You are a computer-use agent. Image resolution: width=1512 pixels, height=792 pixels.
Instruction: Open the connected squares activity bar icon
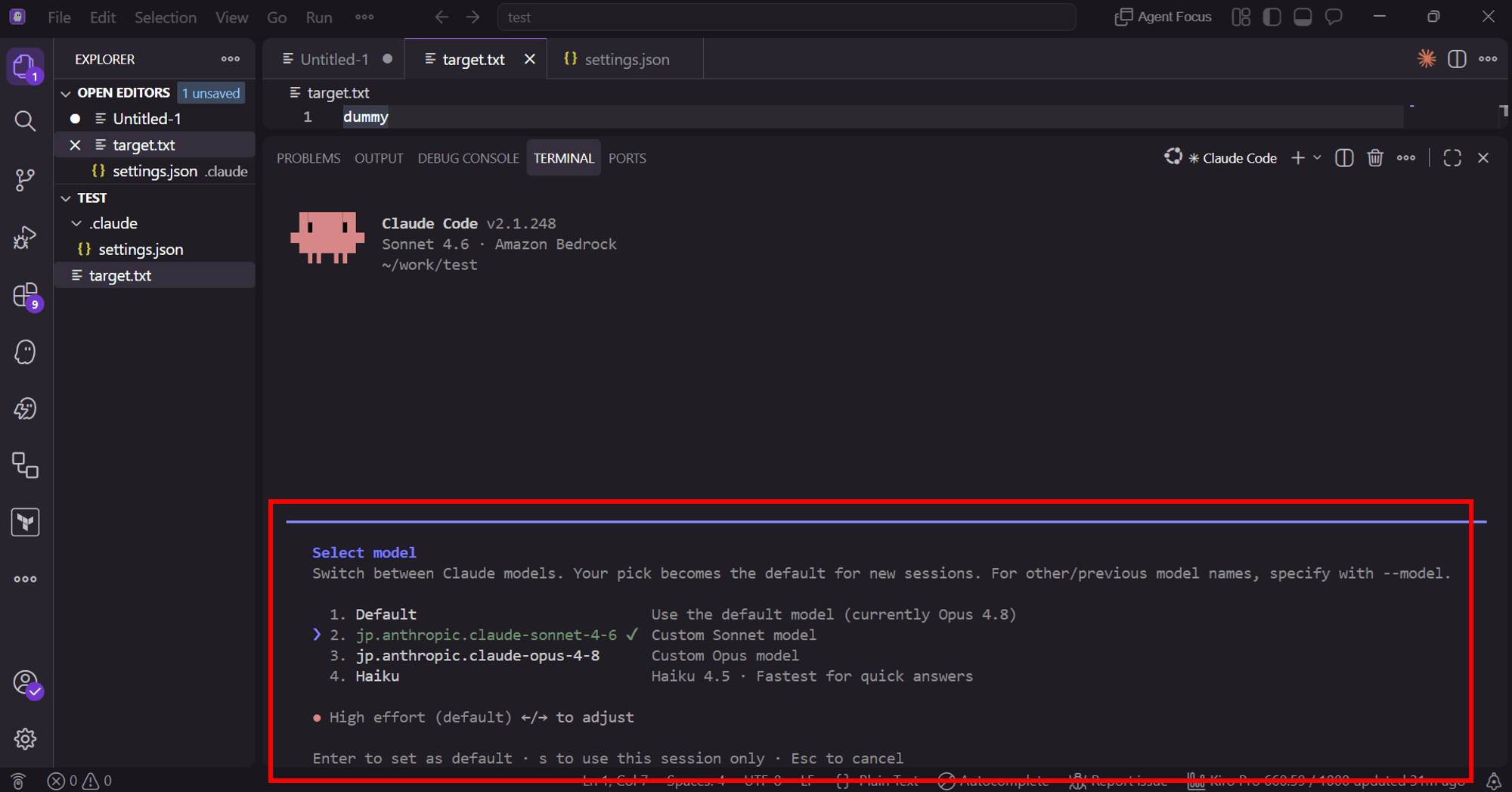coord(25,465)
